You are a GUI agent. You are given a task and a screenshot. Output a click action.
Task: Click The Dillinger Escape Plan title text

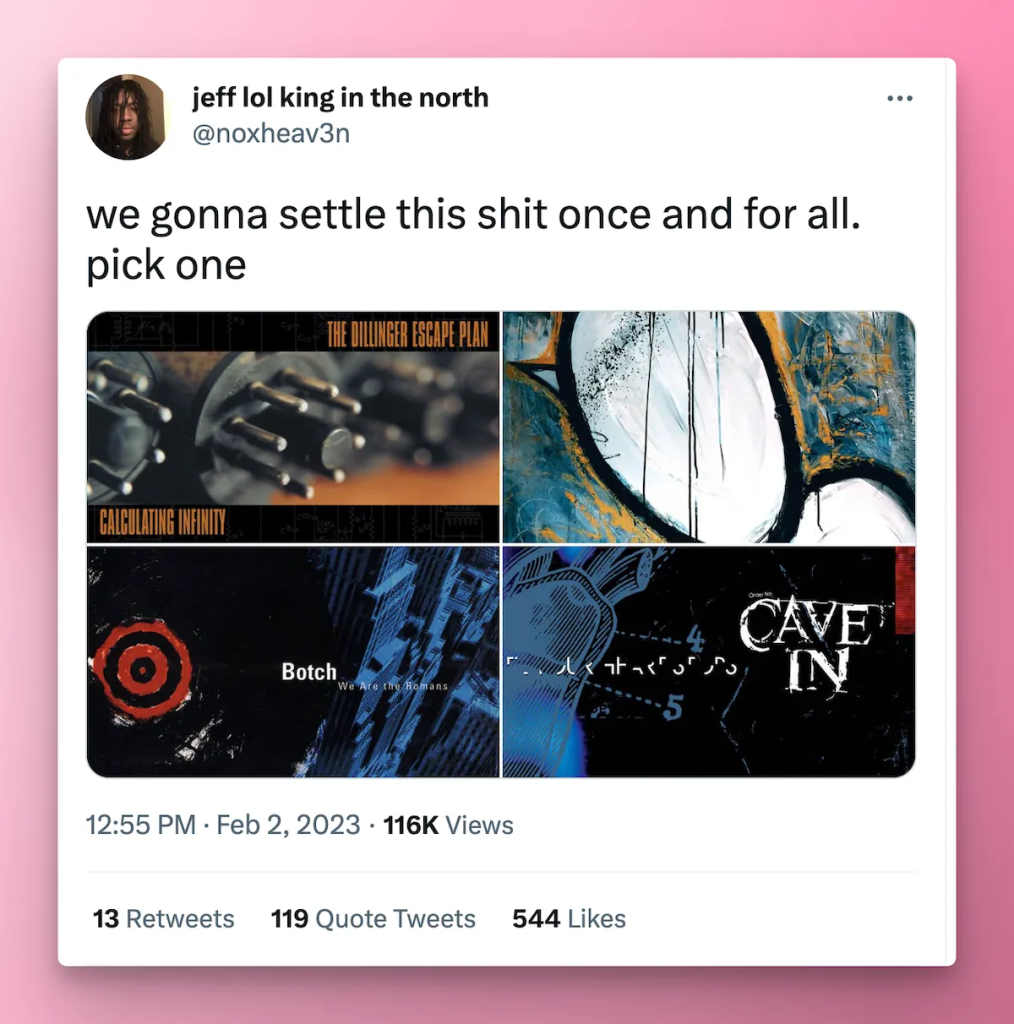click(407, 336)
